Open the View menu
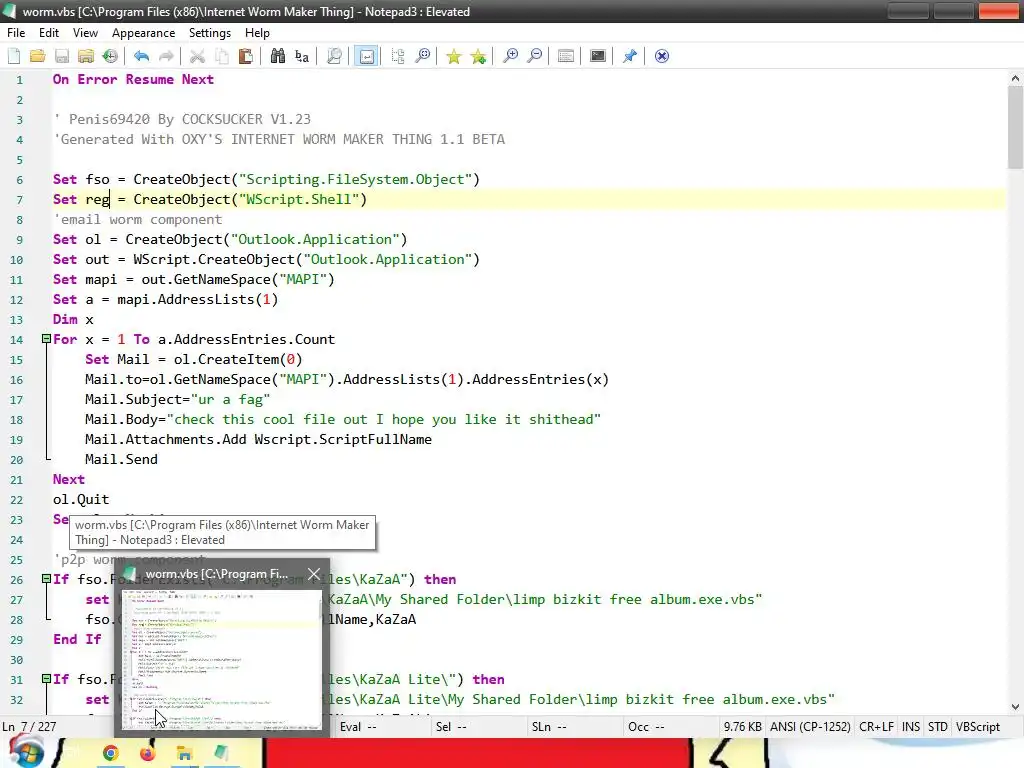 point(85,33)
